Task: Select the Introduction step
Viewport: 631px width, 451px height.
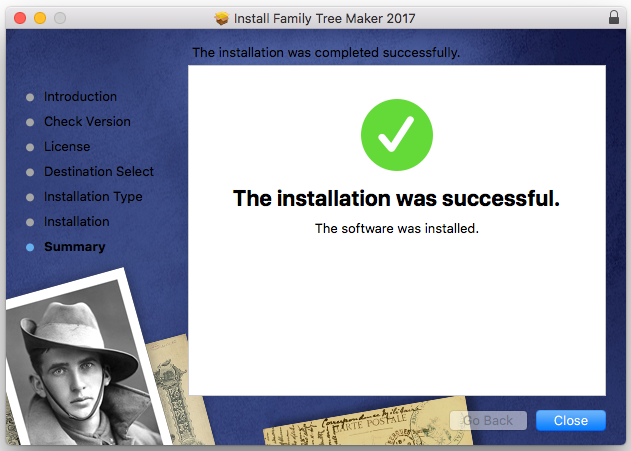Action: tap(80, 97)
